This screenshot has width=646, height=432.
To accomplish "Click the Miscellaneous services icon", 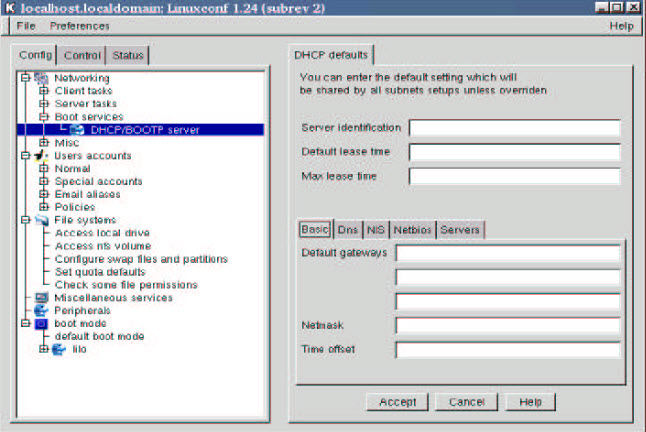I will point(41,297).
